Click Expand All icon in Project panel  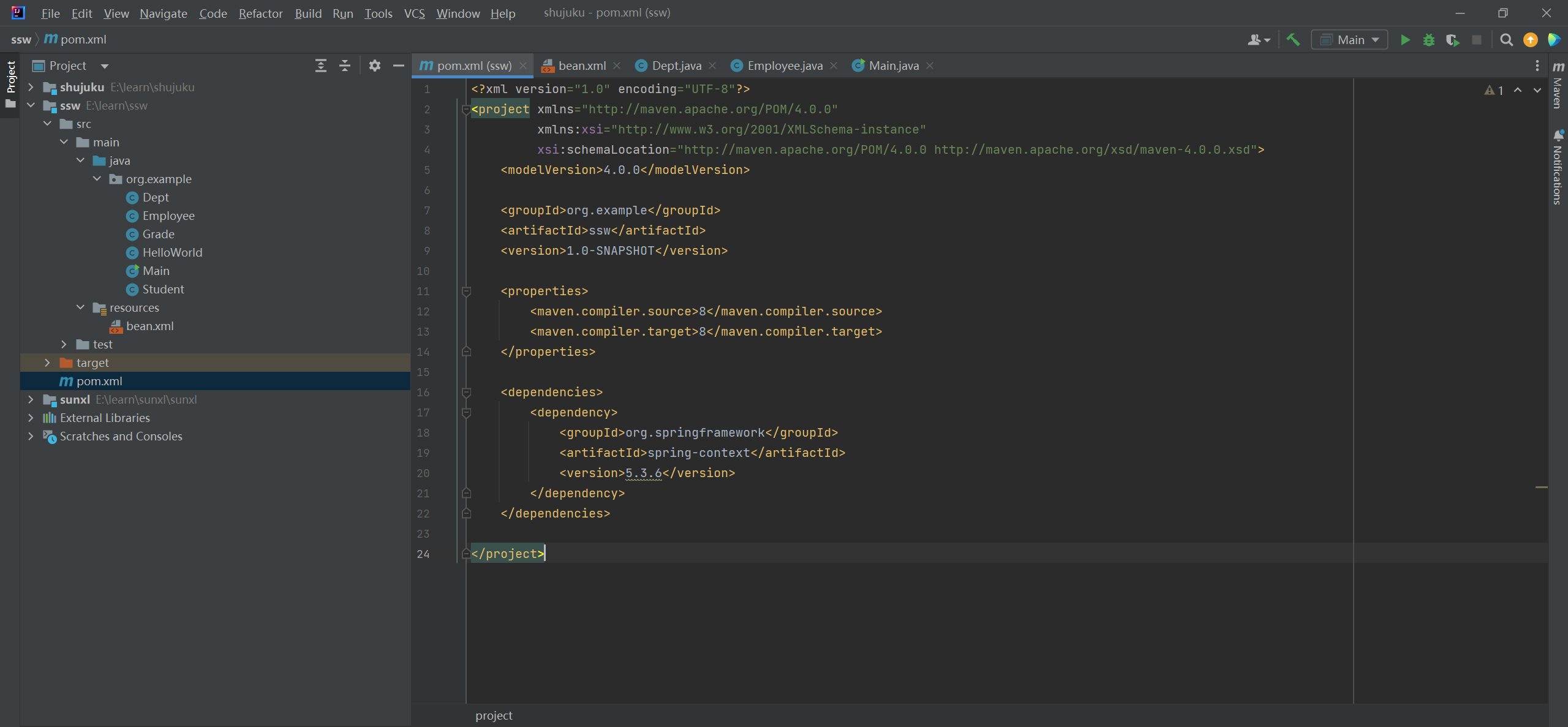point(321,66)
